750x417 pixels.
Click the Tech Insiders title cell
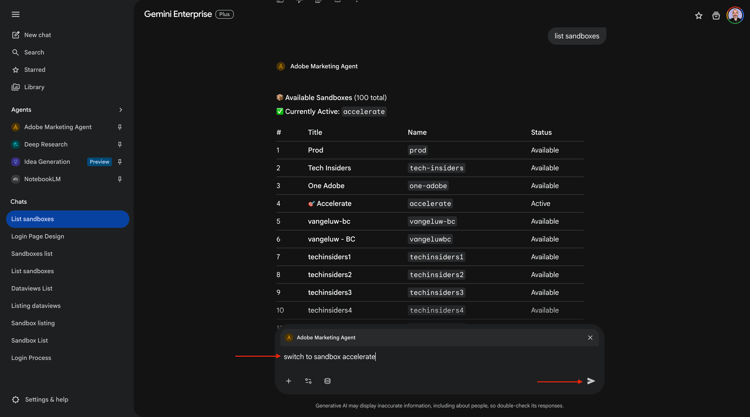(329, 168)
